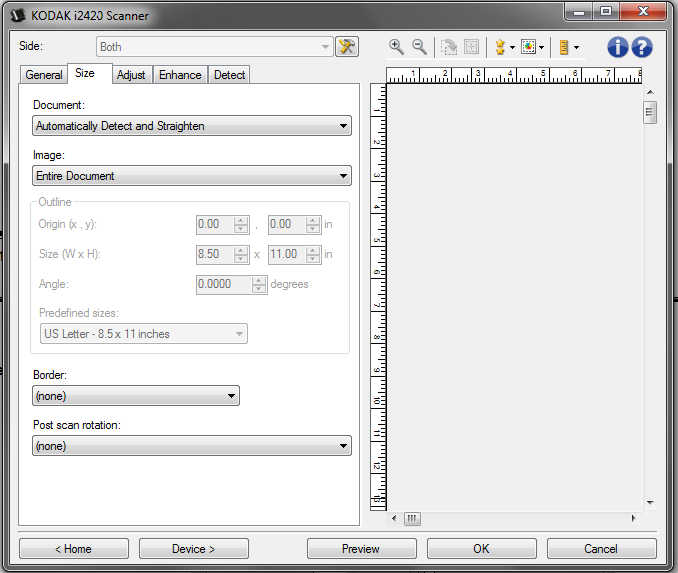Decrease Size height with down stepper arrow
Image resolution: width=678 pixels, height=573 pixels.
click(x=313, y=259)
